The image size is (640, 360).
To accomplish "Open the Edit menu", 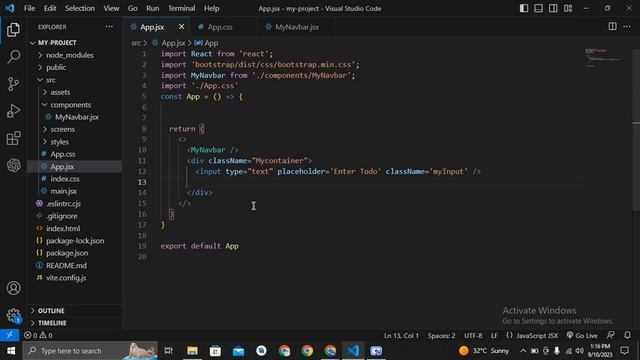I will pyautogui.click(x=50, y=8).
